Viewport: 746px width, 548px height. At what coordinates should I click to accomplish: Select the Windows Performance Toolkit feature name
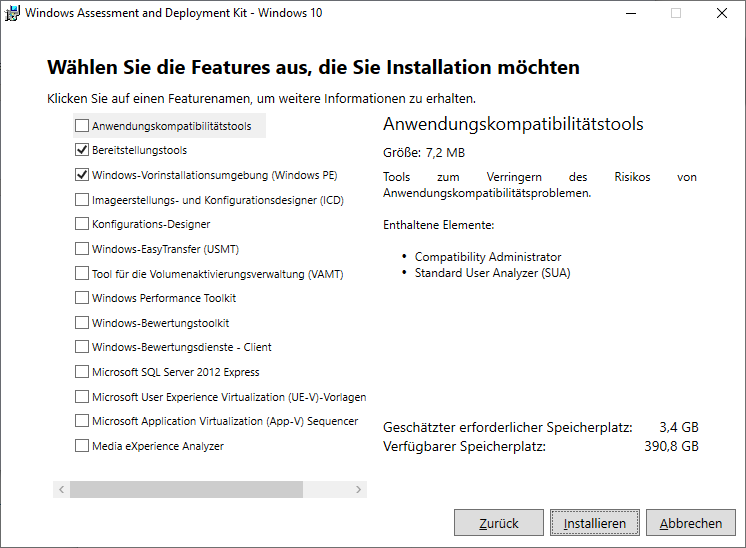coord(164,298)
